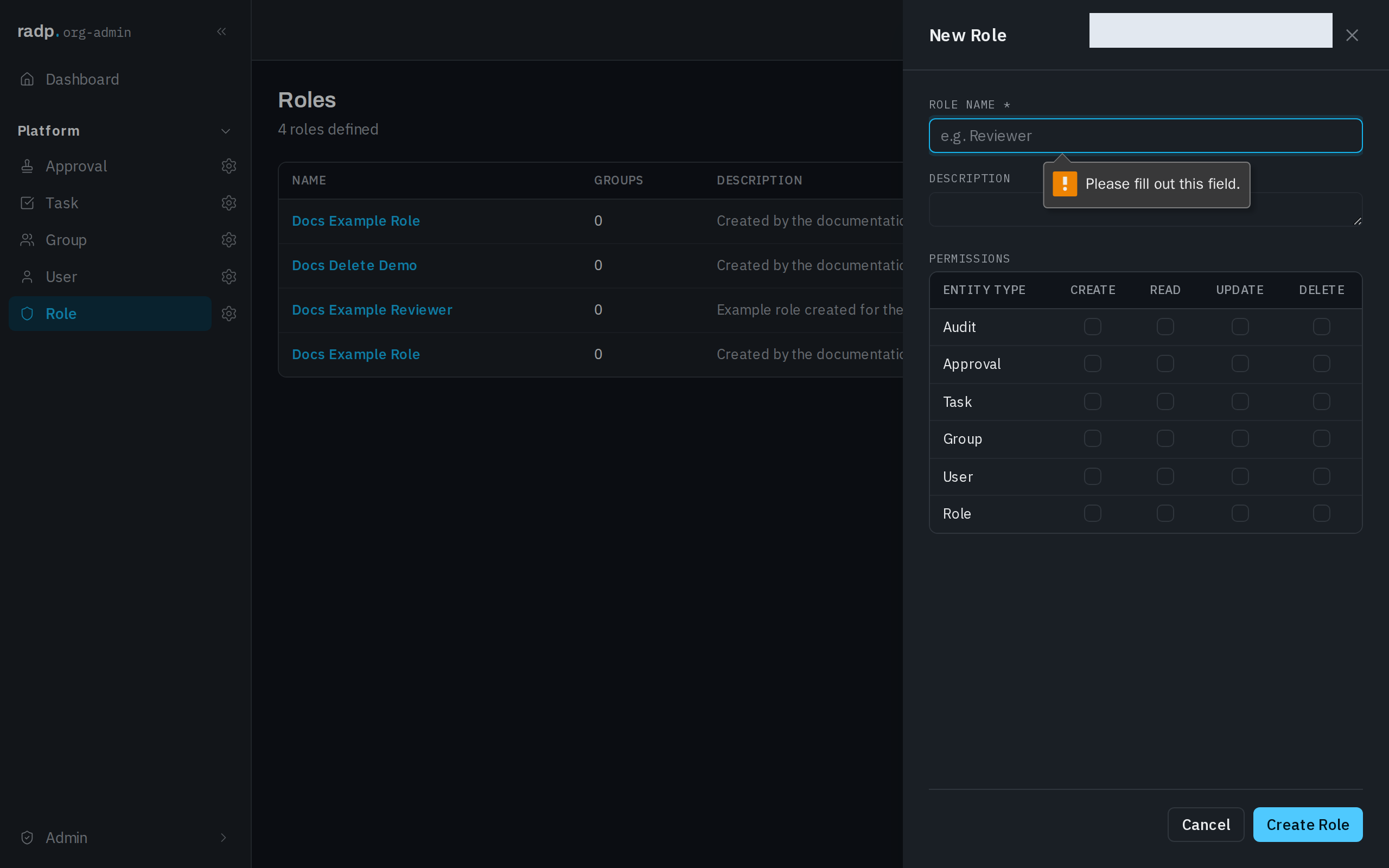Enable Delete permission for Group

click(x=1321, y=438)
